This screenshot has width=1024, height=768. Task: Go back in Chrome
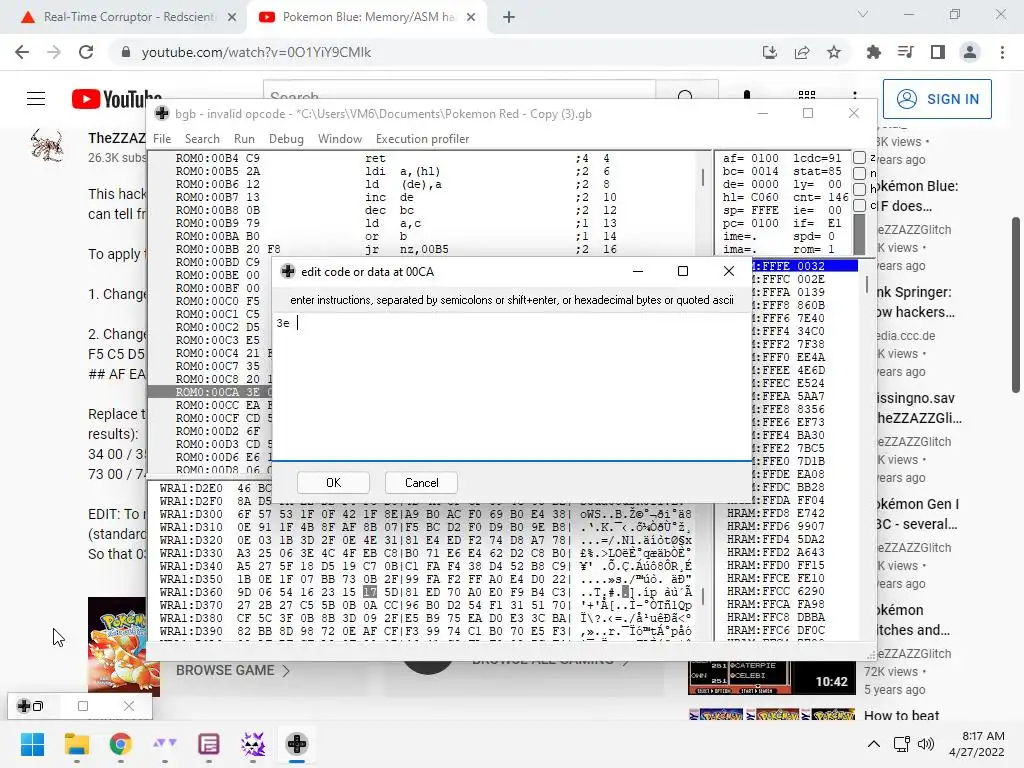click(22, 52)
